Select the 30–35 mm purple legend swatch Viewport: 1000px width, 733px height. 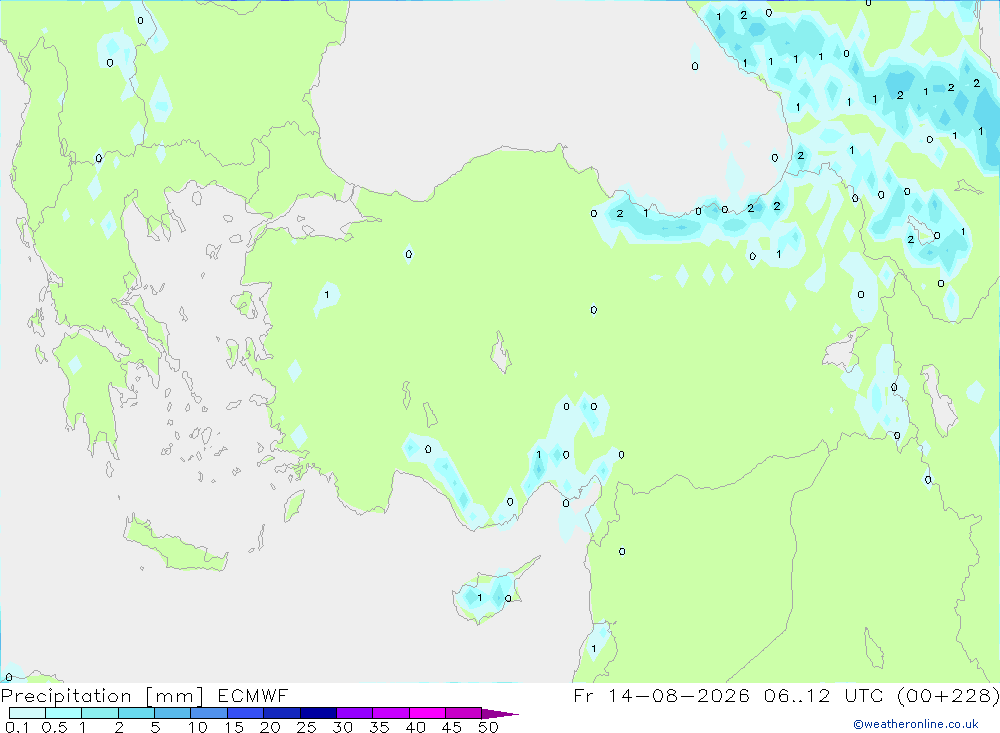point(355,713)
